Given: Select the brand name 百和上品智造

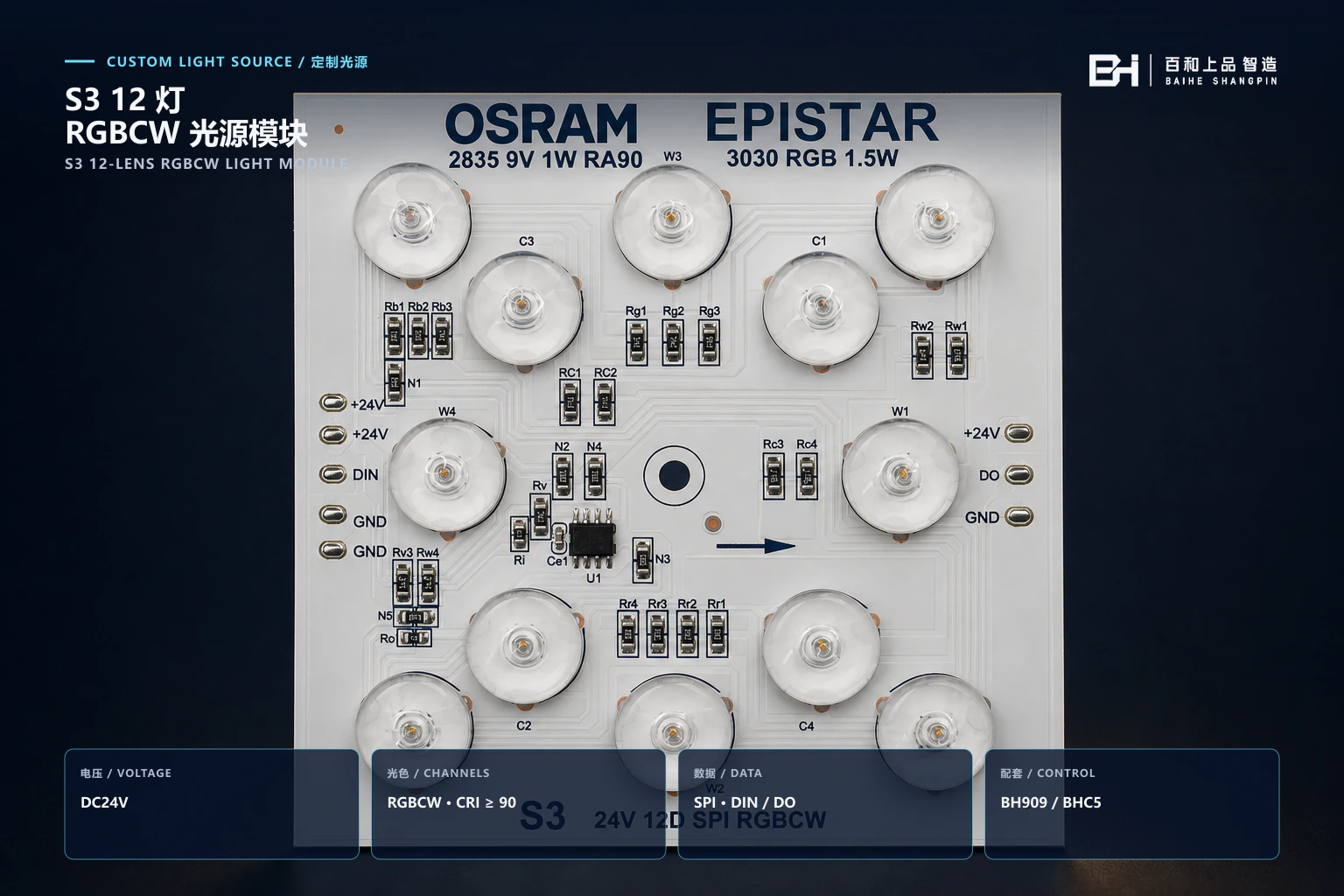Looking at the screenshot, I should coord(1221,64).
